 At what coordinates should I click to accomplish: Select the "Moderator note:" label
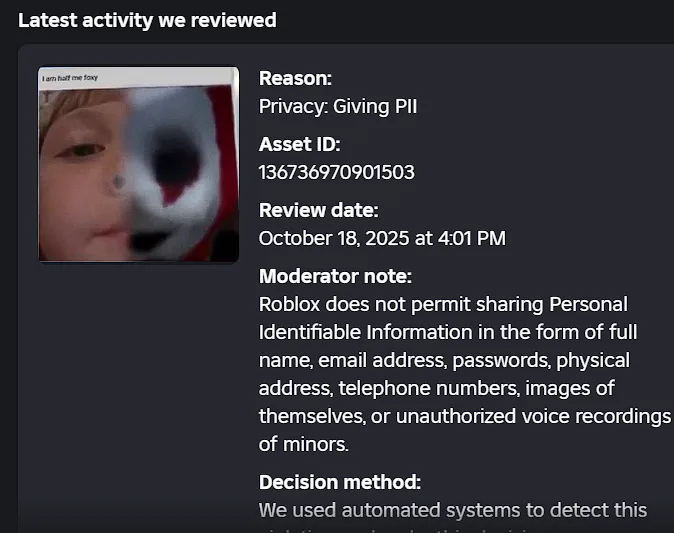coord(335,276)
